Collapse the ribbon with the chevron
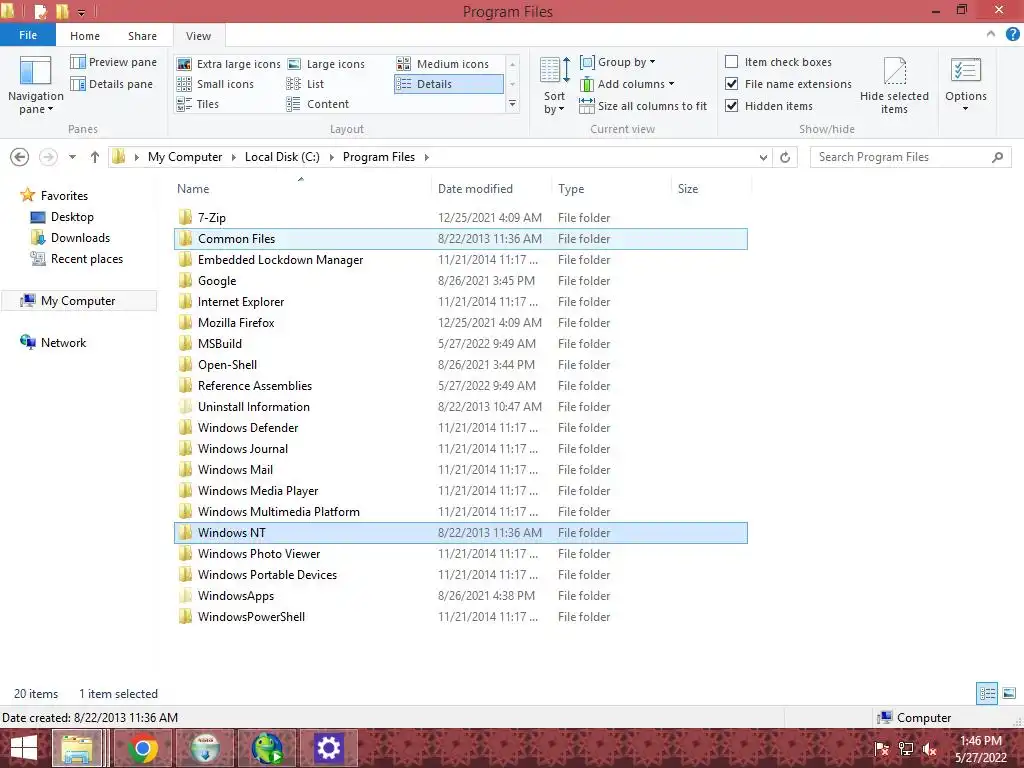The image size is (1024, 768). (x=991, y=35)
